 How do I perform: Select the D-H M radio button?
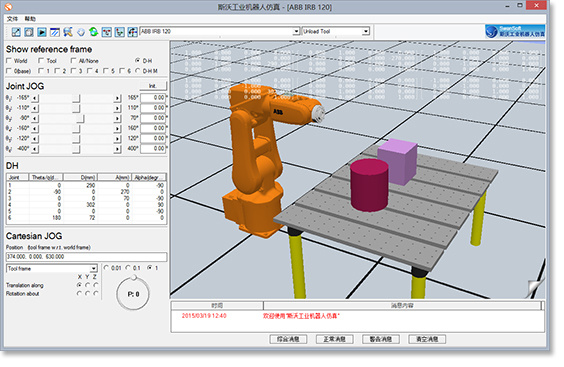[137, 71]
